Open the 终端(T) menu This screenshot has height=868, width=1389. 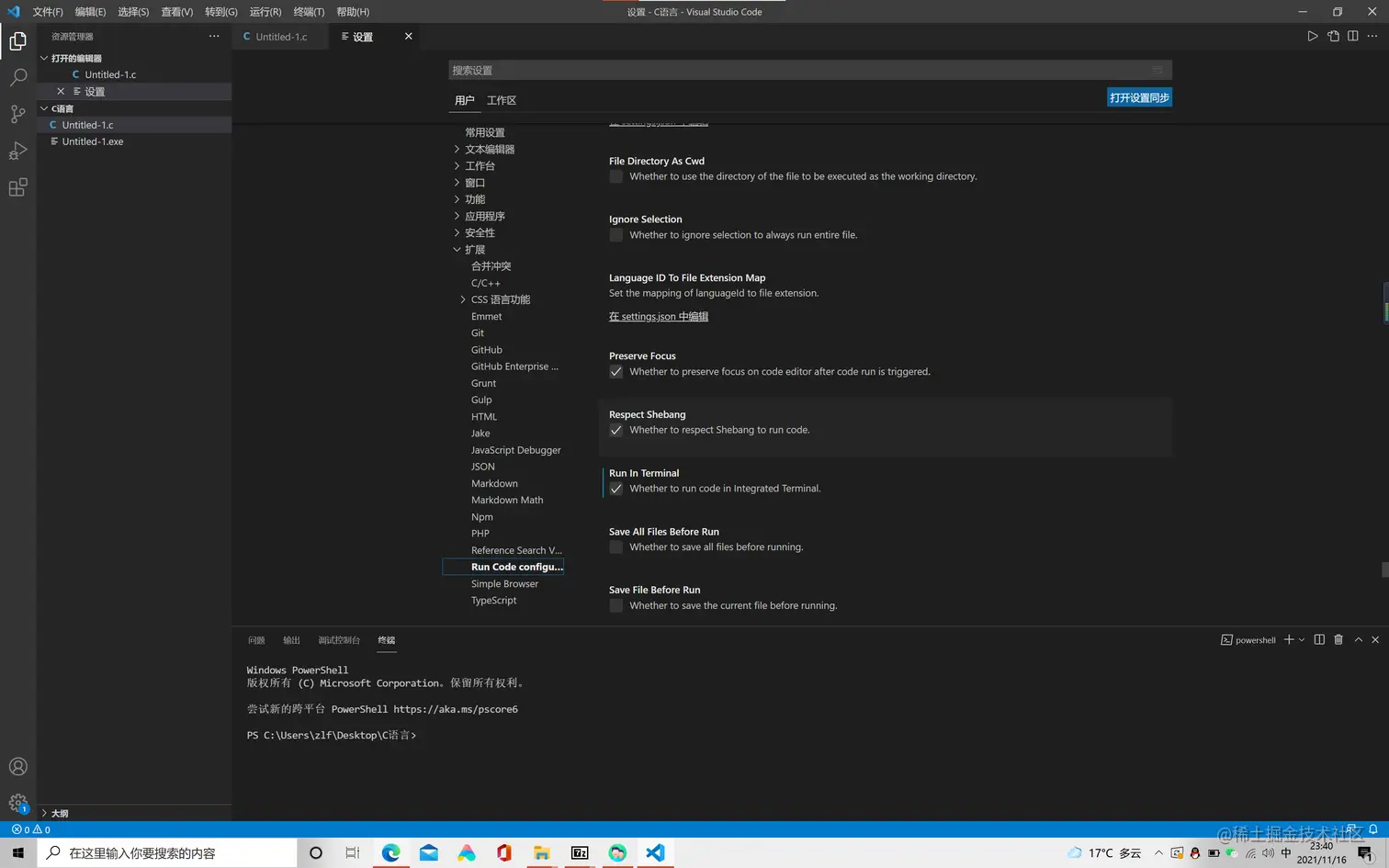pyautogui.click(x=309, y=12)
